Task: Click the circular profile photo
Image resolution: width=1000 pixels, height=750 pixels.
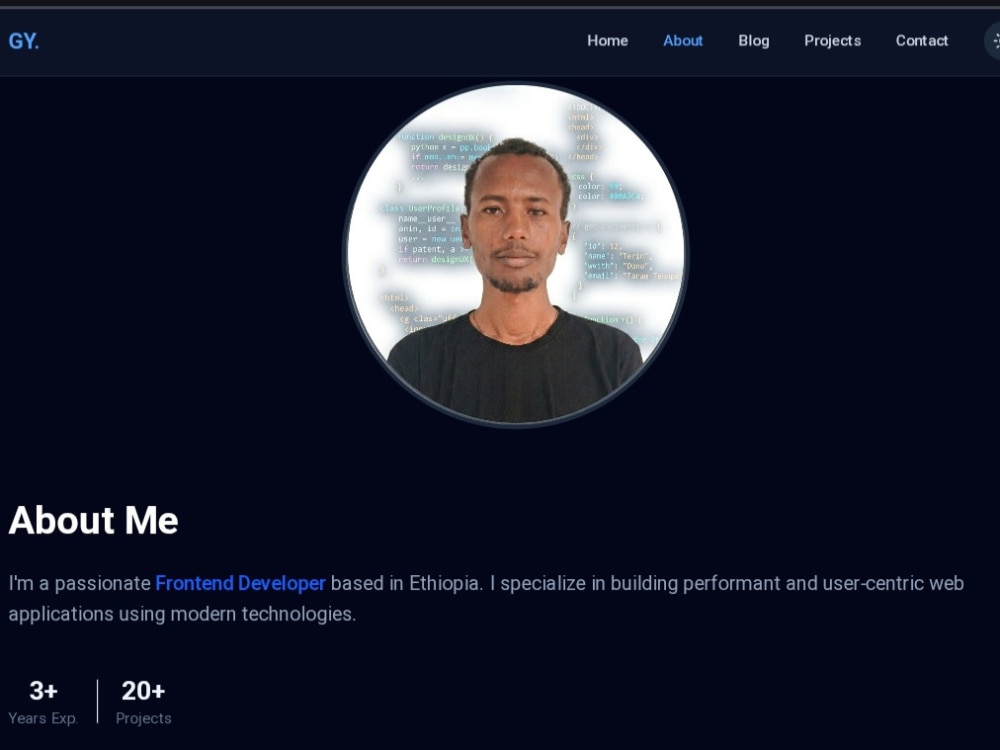Action: tap(515, 254)
